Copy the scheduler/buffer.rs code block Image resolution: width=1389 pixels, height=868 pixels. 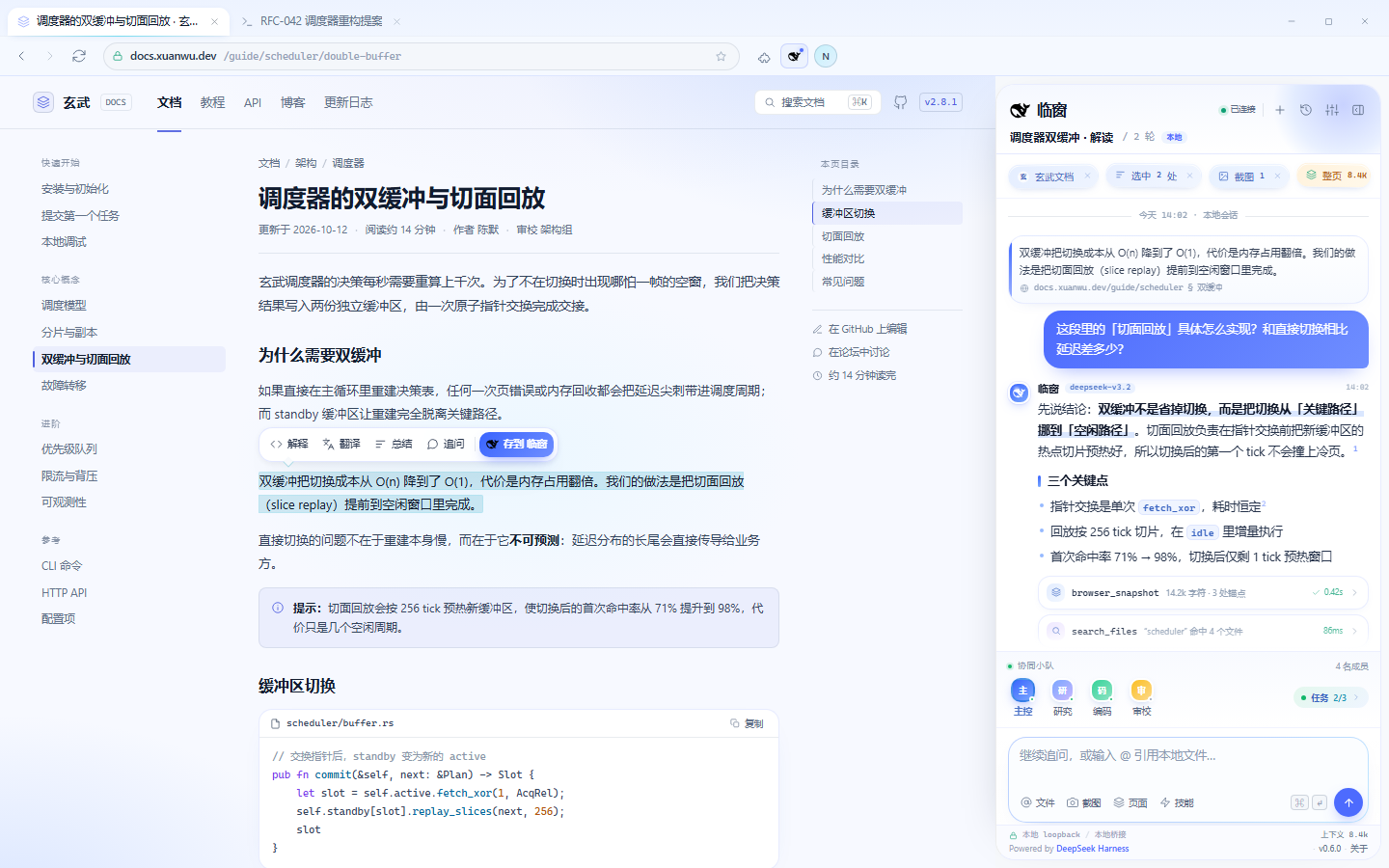(x=748, y=723)
